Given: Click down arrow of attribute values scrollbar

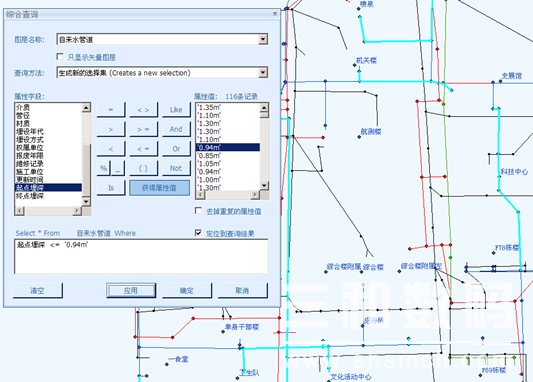Looking at the screenshot, I should (264, 186).
